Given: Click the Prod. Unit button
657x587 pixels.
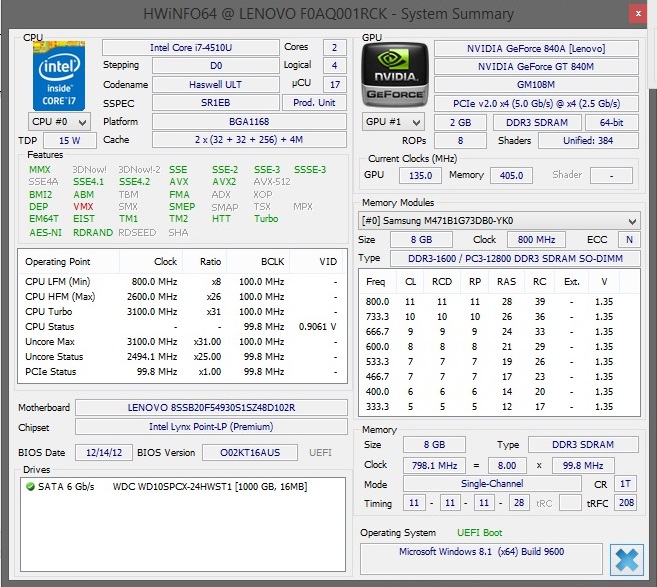Looking at the screenshot, I should pos(314,103).
